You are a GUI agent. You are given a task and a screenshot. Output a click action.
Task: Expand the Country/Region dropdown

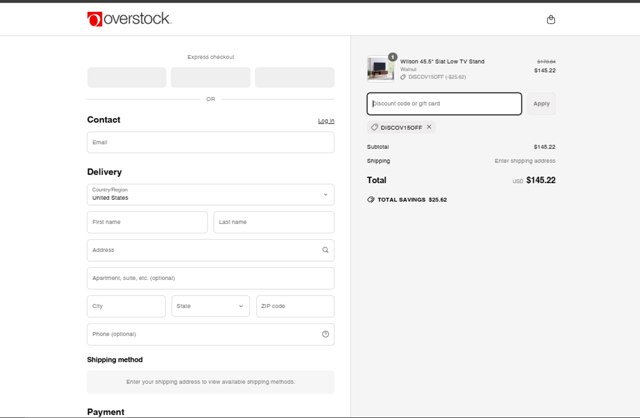coord(211,194)
